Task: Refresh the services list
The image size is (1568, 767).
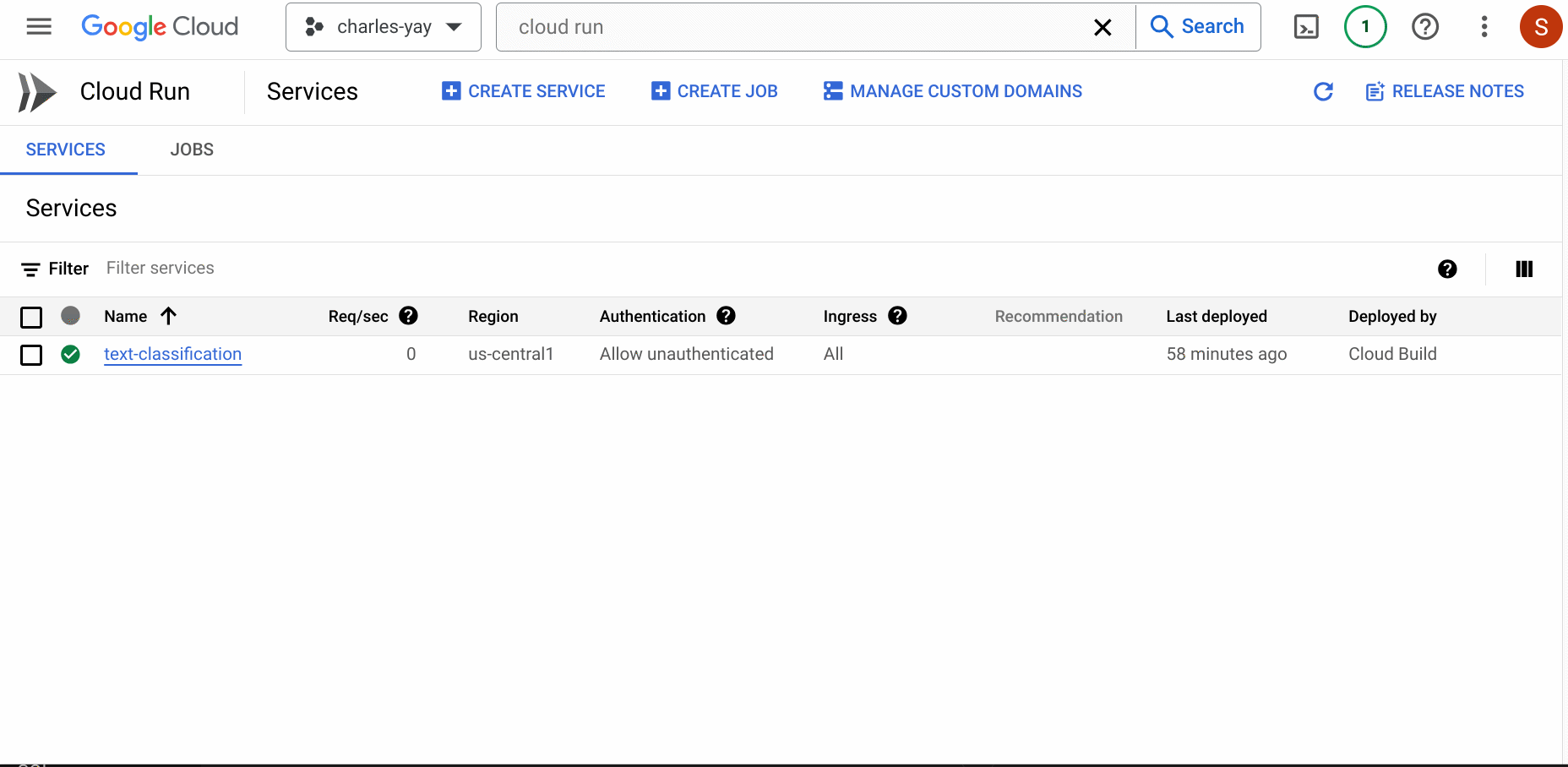Action: [x=1324, y=91]
